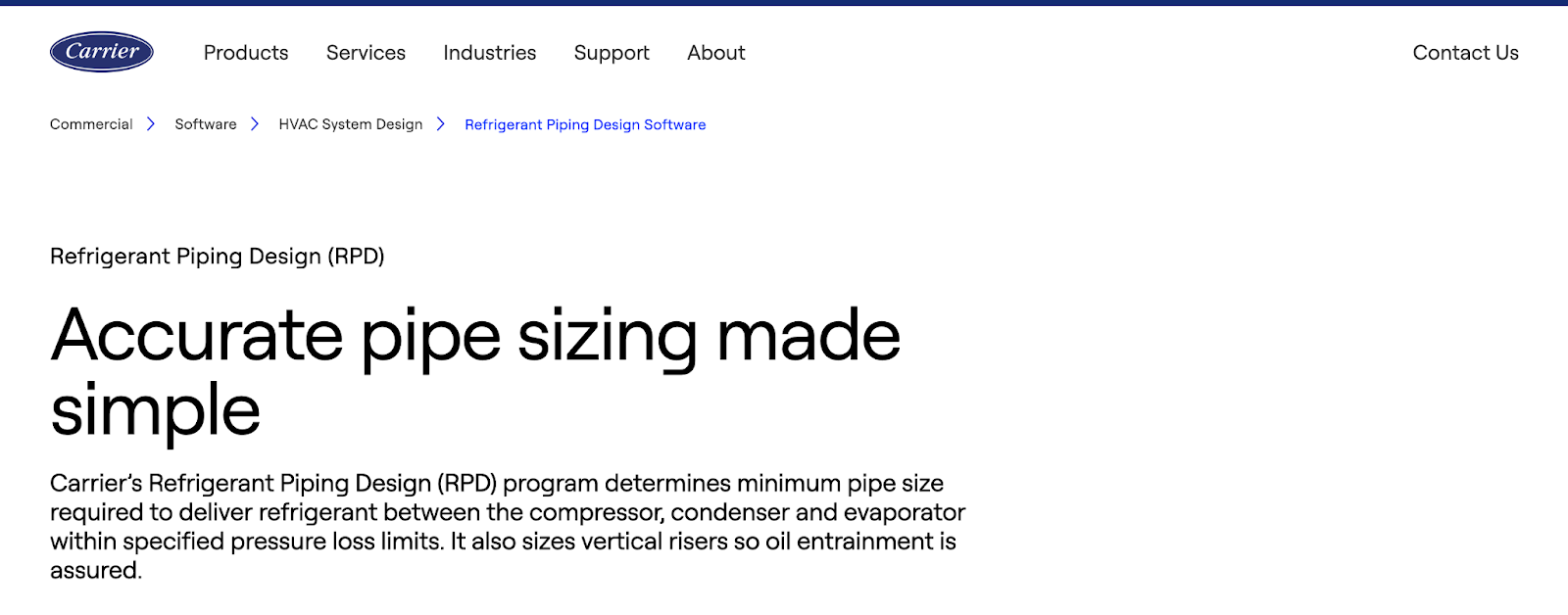Open the Services menu
The width and height of the screenshot is (1568, 615).
(x=366, y=53)
